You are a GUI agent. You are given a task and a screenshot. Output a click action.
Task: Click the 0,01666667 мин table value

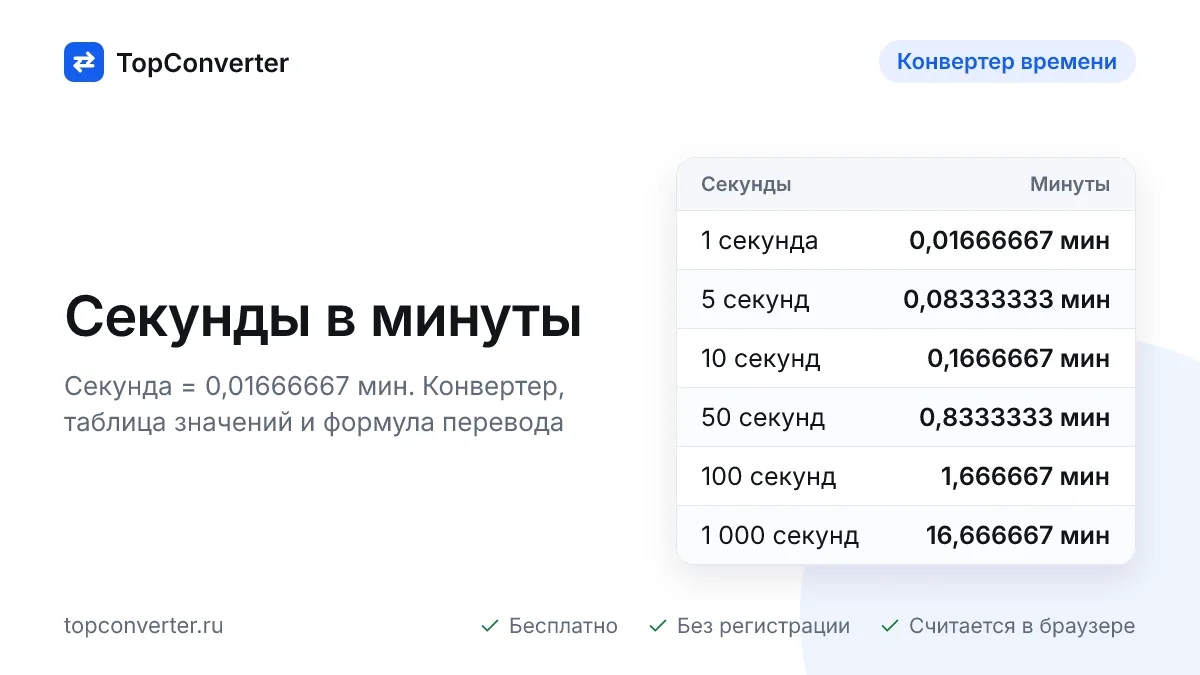click(x=1009, y=240)
